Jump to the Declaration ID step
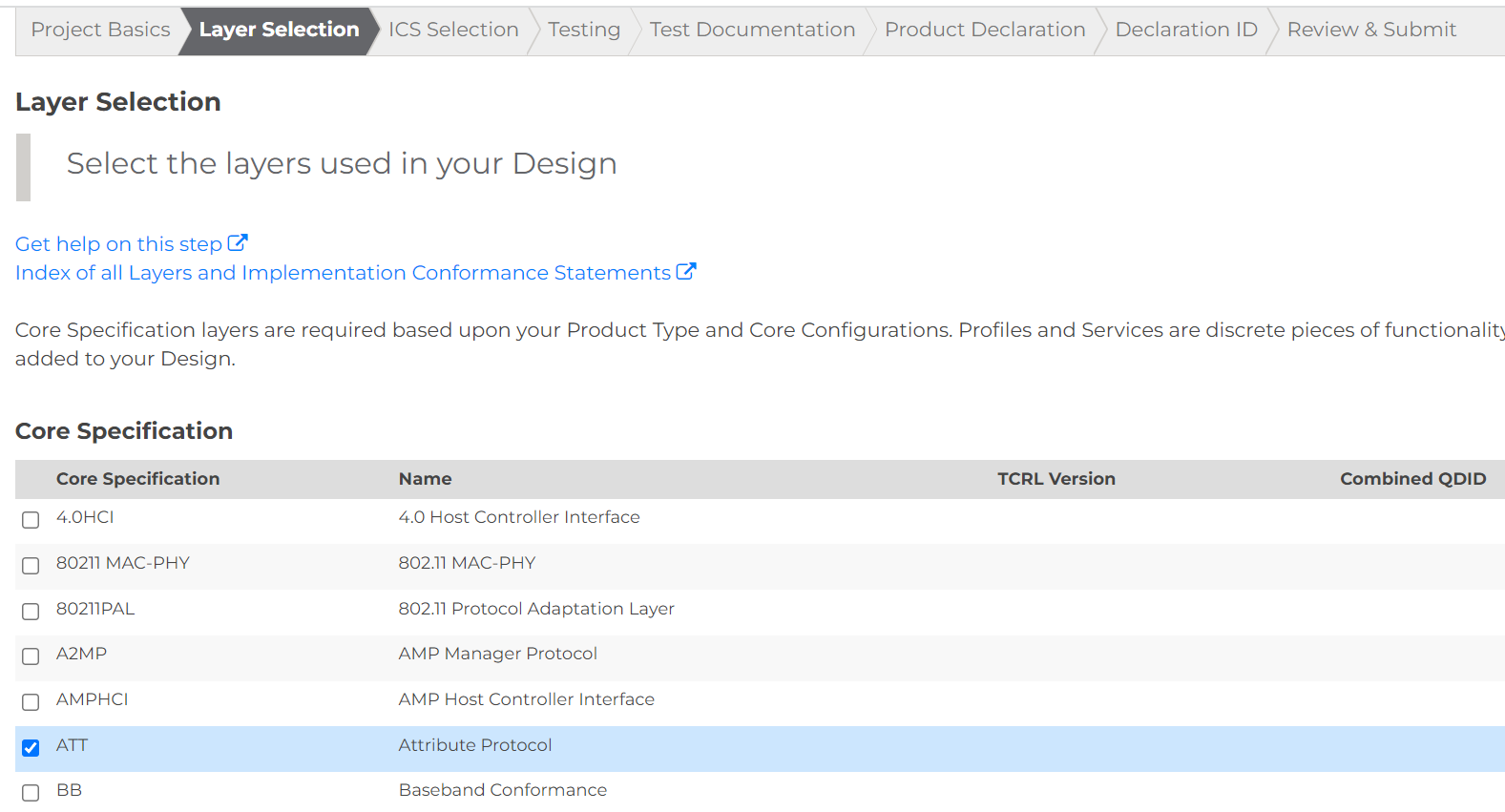Screen dimensions: 1505x812 pos(1186,30)
